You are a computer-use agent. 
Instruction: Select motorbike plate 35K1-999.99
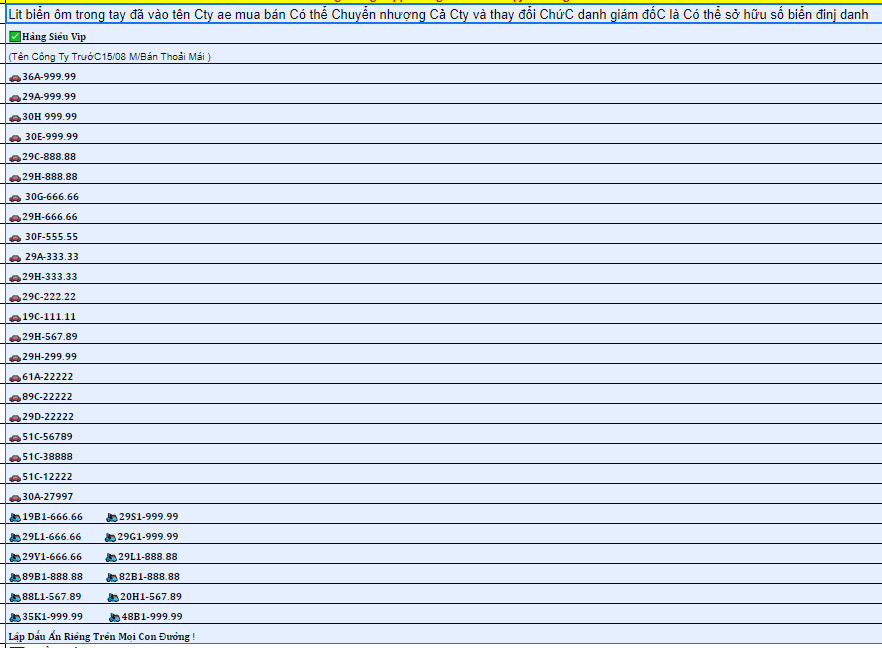coord(52,617)
